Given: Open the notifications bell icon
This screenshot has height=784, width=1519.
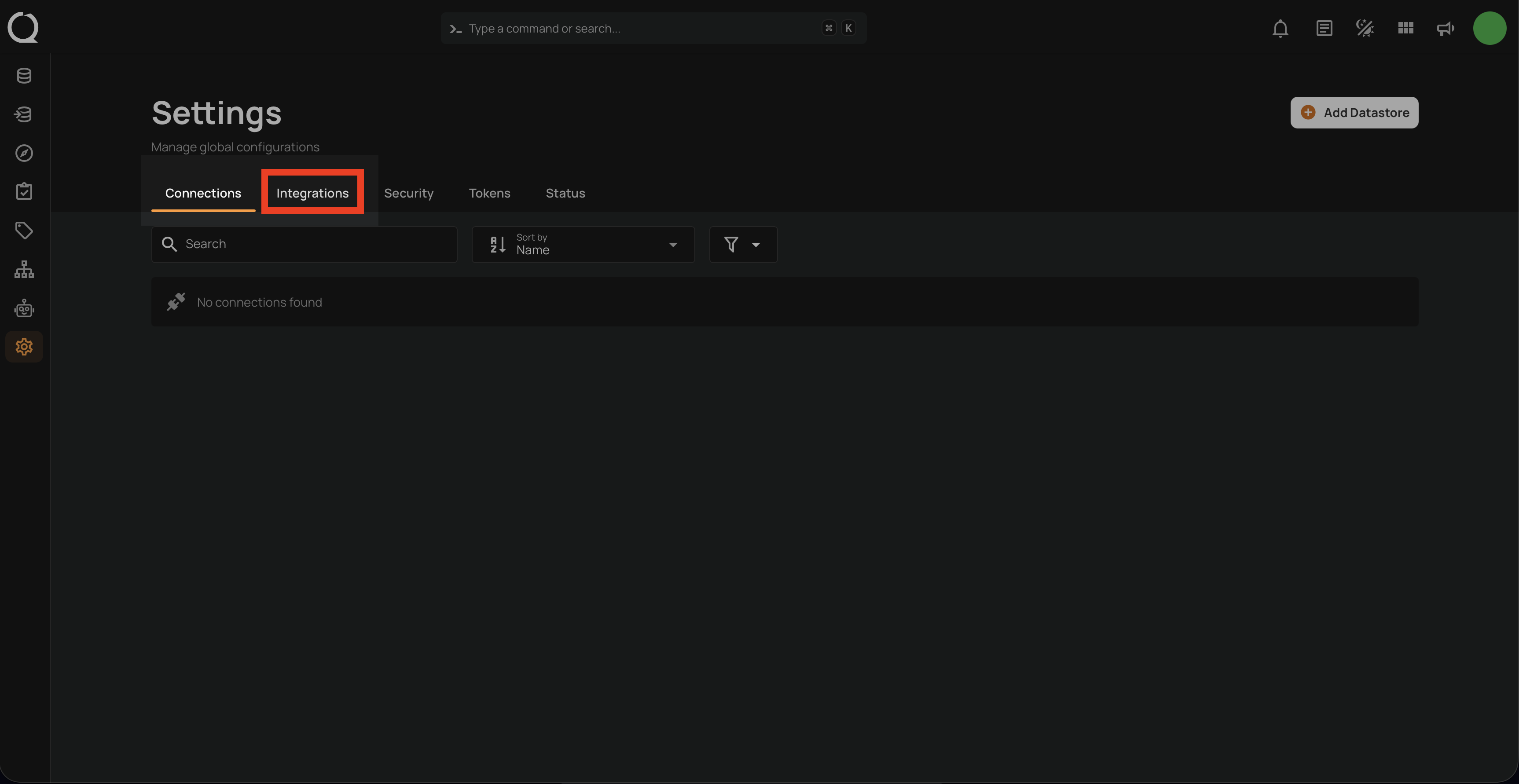Looking at the screenshot, I should [1280, 28].
